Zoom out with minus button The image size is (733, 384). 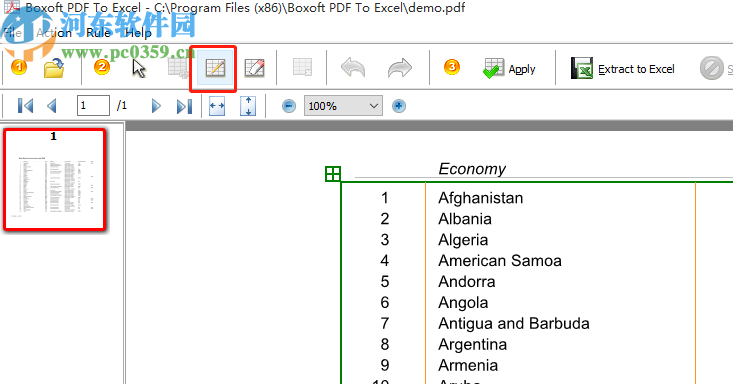[x=289, y=106]
